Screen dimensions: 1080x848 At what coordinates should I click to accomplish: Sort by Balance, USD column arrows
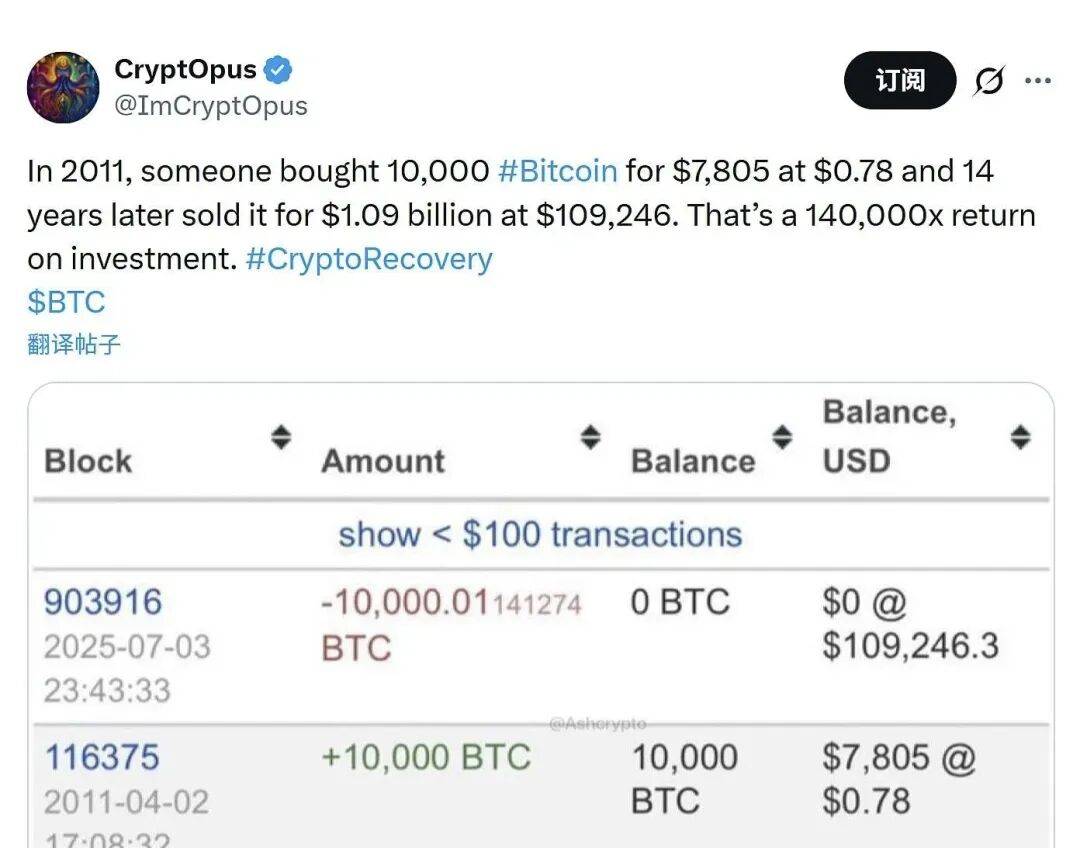(x=1020, y=437)
